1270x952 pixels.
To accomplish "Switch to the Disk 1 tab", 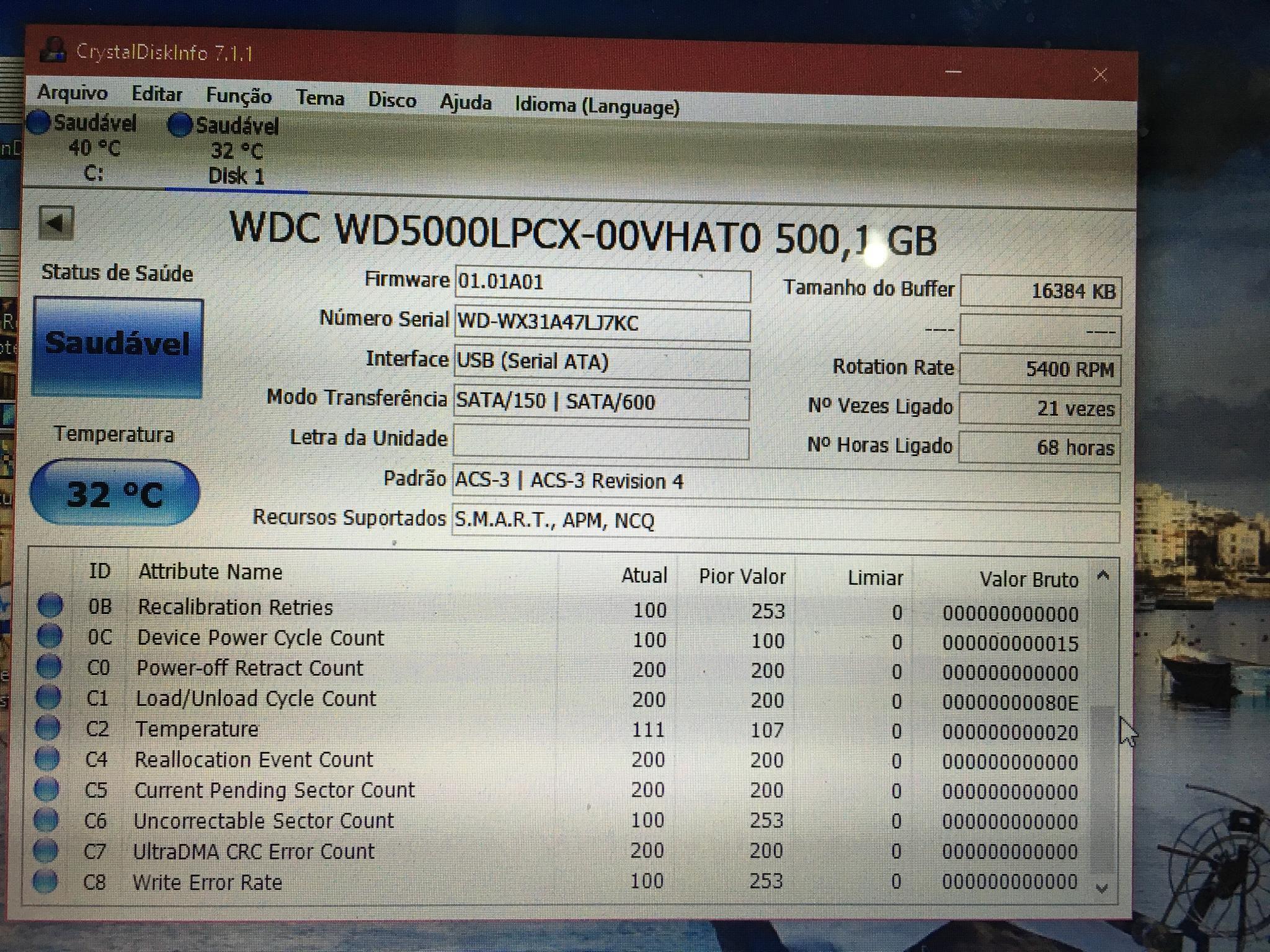I will tap(236, 151).
